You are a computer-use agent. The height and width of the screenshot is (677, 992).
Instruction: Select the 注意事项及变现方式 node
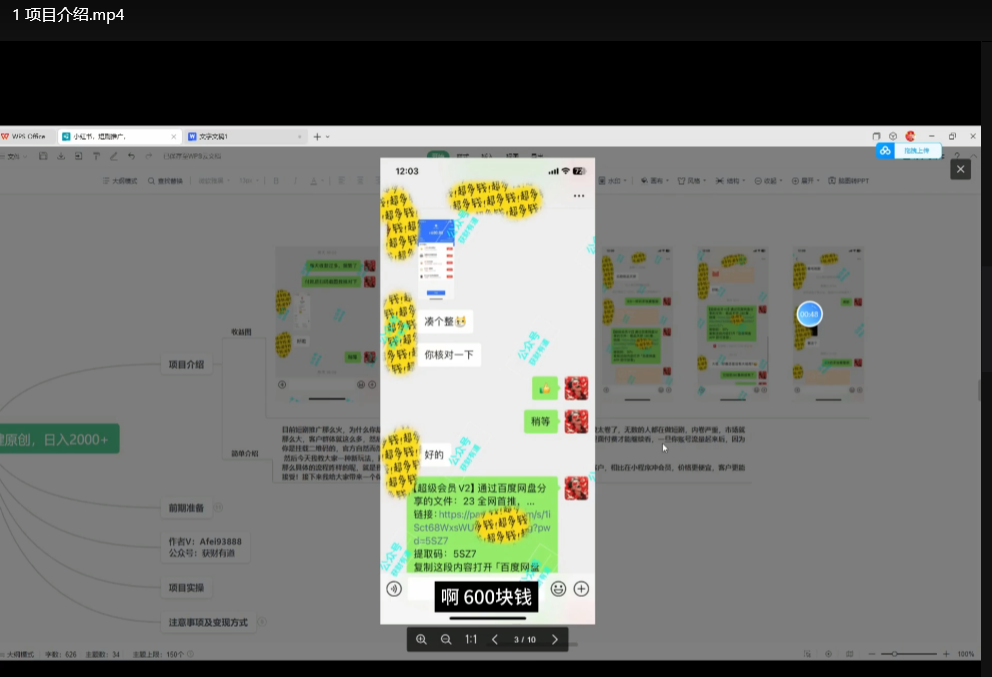tap(208, 623)
